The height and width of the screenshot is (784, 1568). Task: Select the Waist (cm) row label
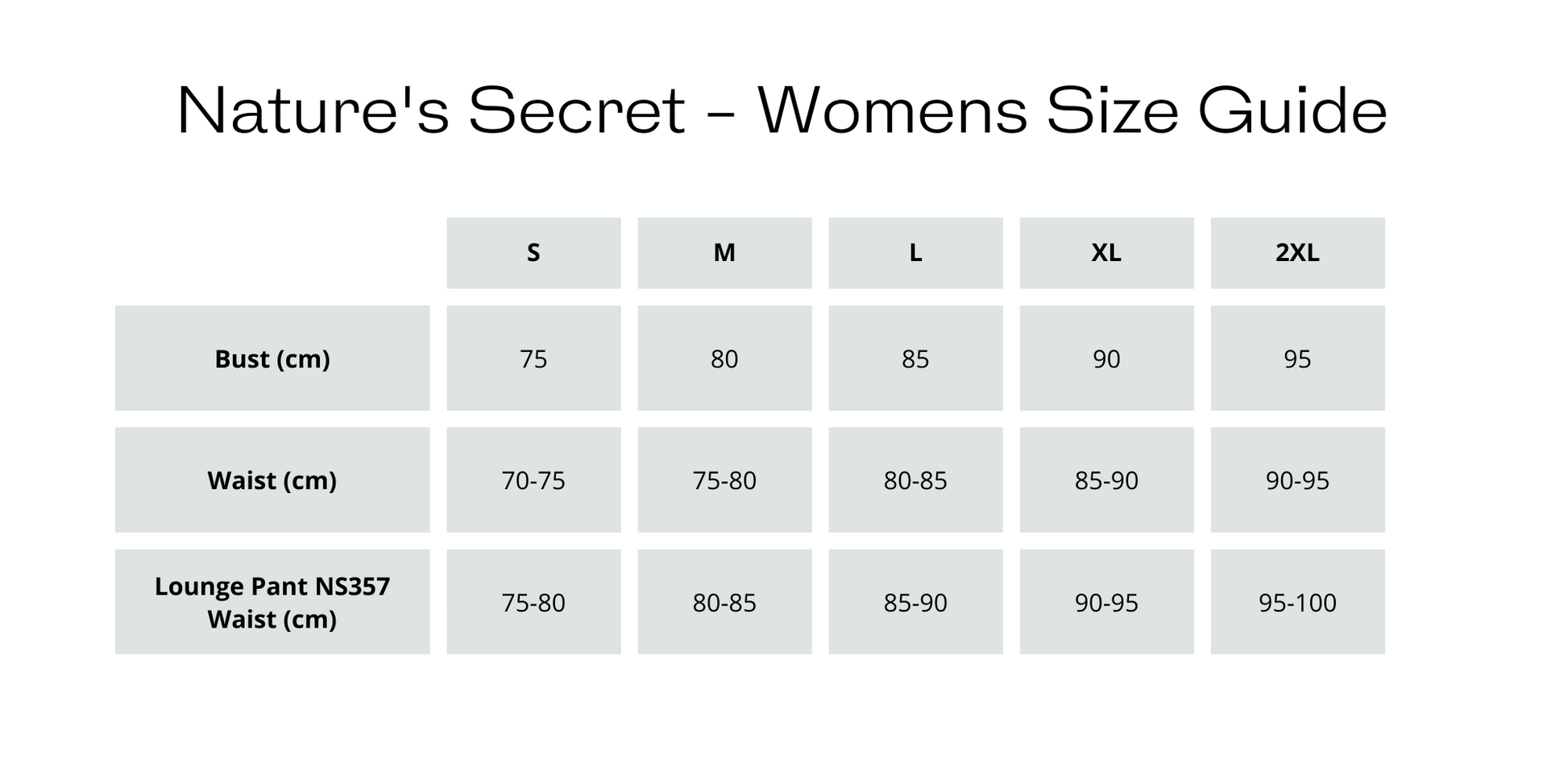272,480
